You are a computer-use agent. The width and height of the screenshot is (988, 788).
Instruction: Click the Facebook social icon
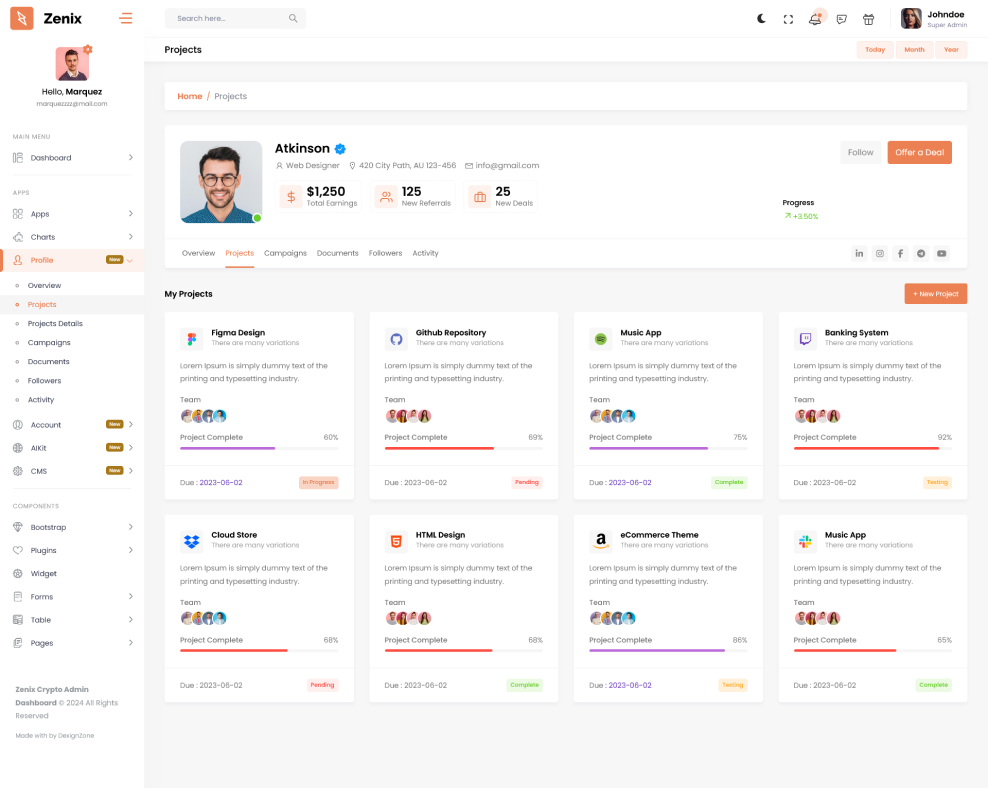pos(900,254)
